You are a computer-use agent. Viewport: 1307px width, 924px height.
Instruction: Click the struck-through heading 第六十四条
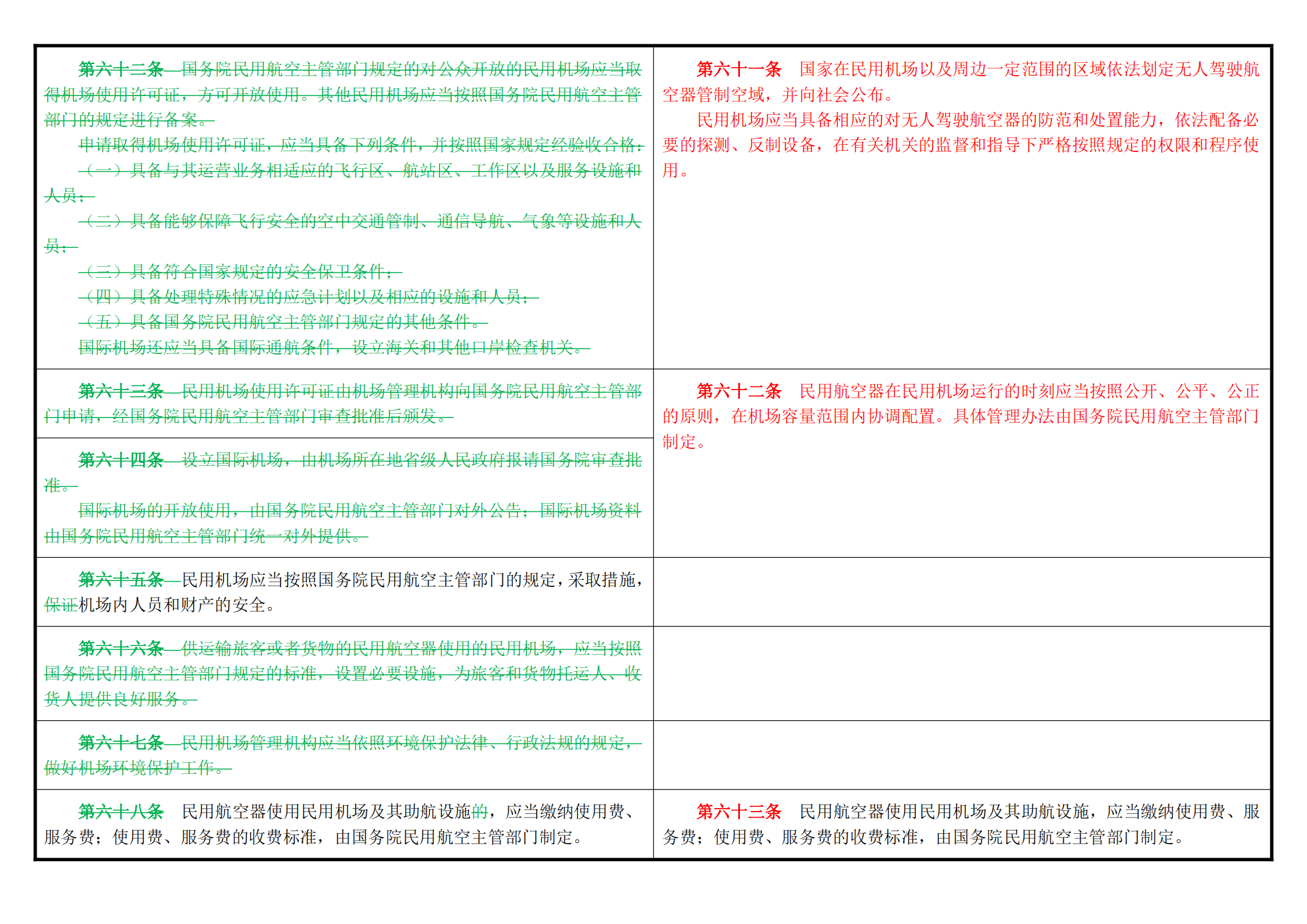click(x=121, y=460)
